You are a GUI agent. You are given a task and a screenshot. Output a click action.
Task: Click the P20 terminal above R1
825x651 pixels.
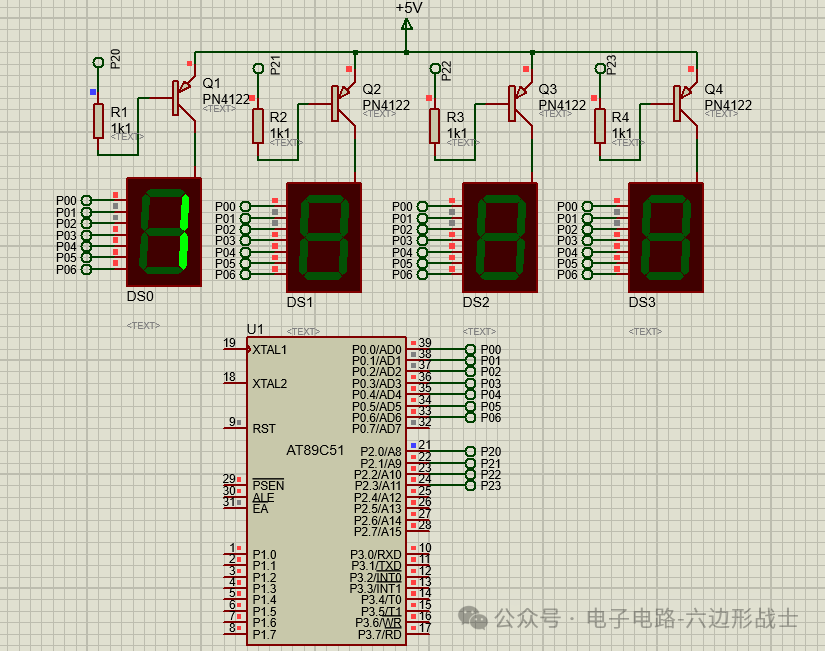98,63
